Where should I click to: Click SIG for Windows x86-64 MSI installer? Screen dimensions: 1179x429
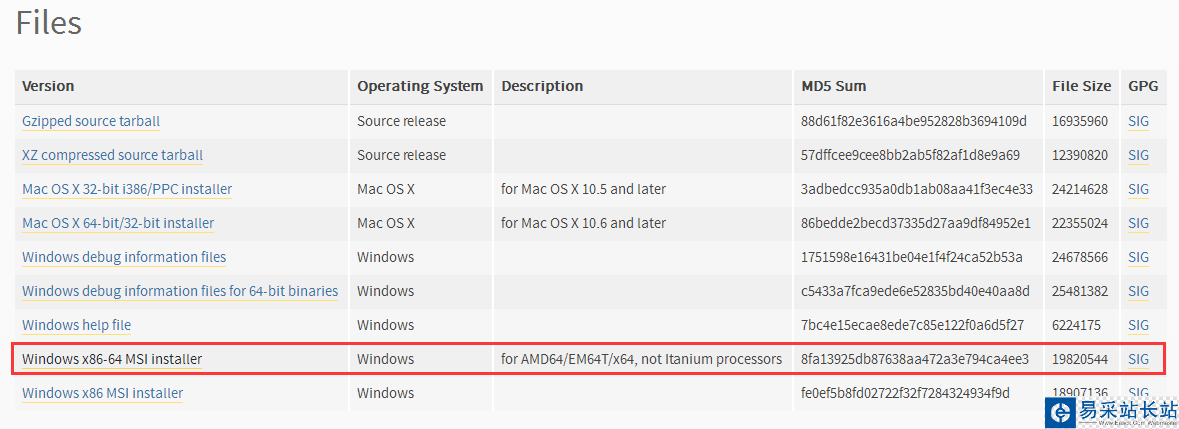1138,359
